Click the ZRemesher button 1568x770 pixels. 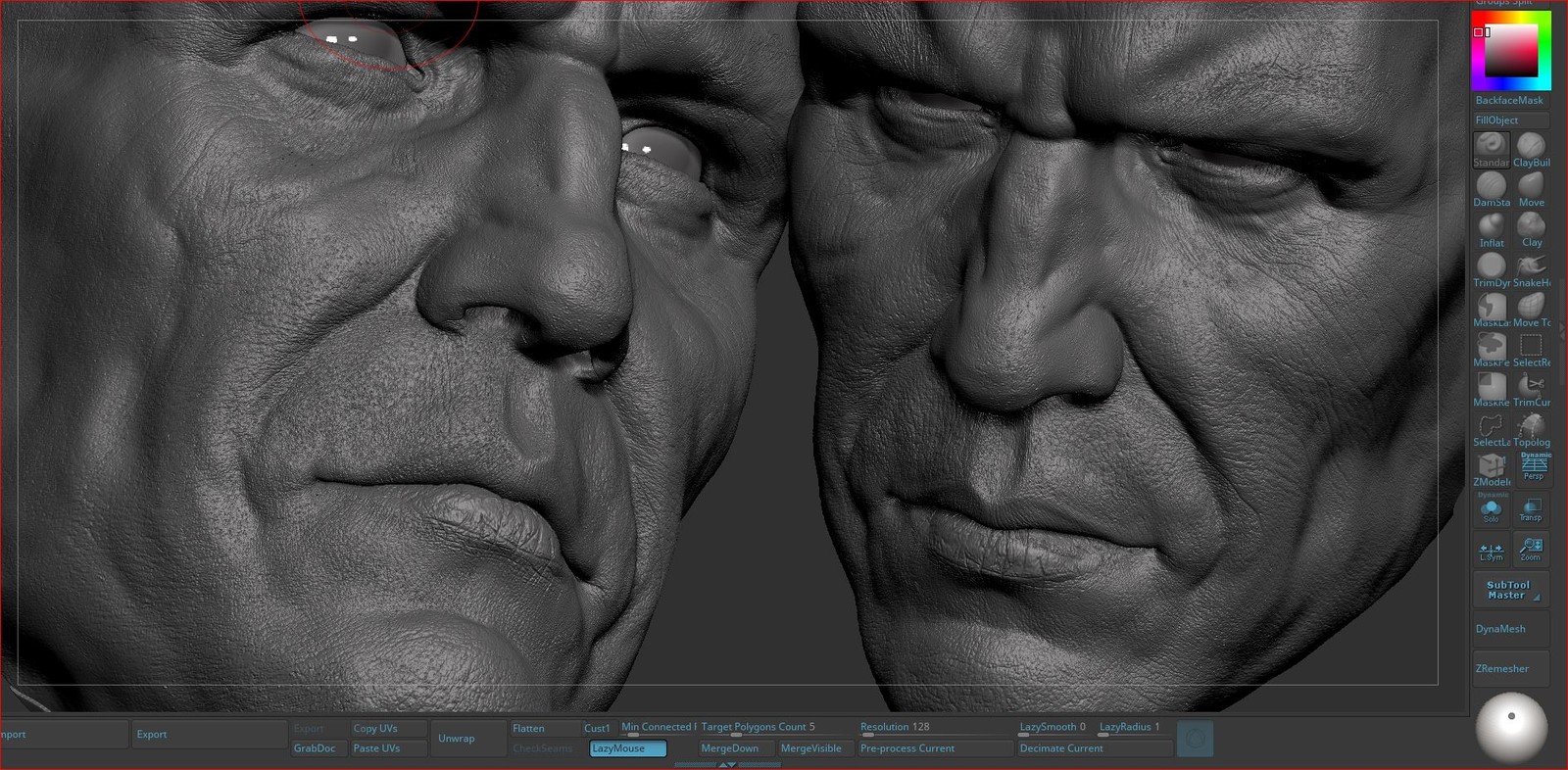(1509, 668)
